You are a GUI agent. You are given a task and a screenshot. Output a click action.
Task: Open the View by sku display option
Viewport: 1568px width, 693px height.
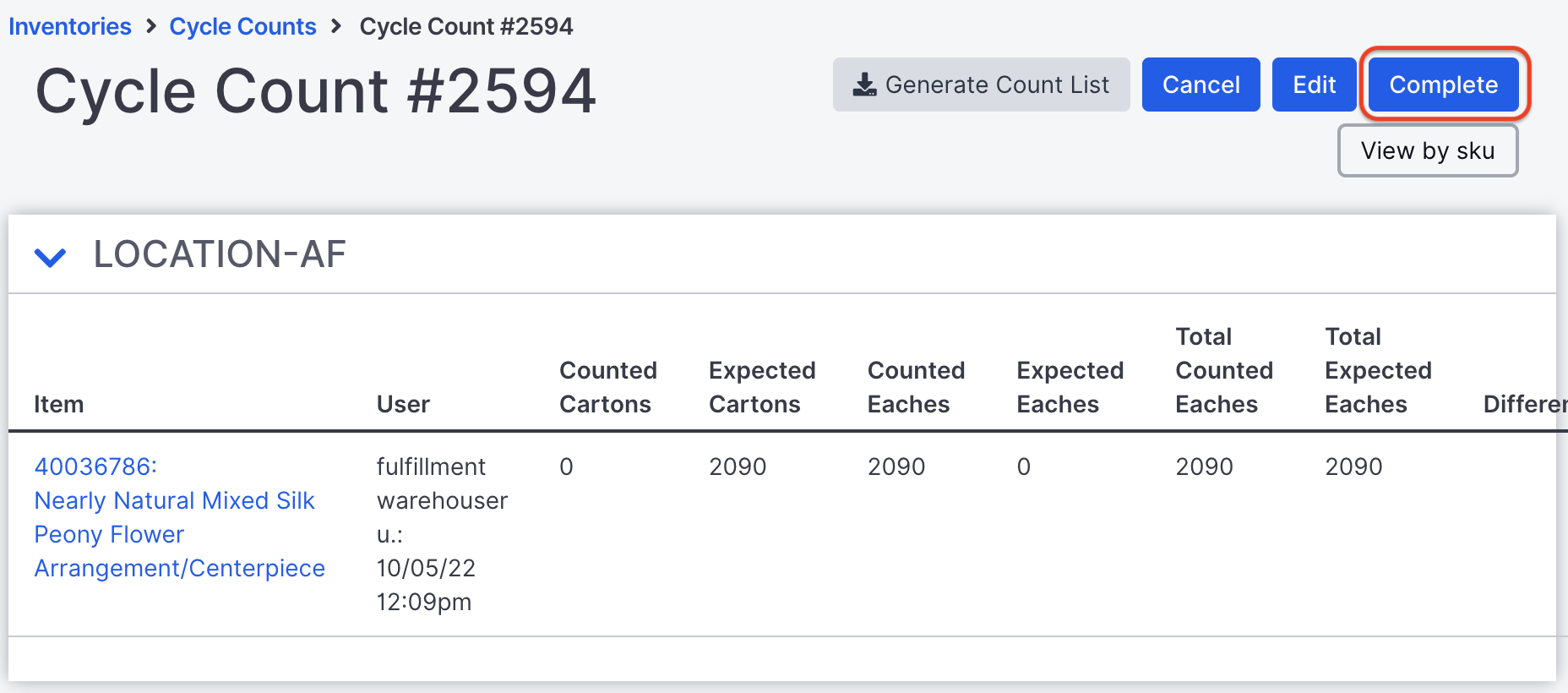(1428, 150)
